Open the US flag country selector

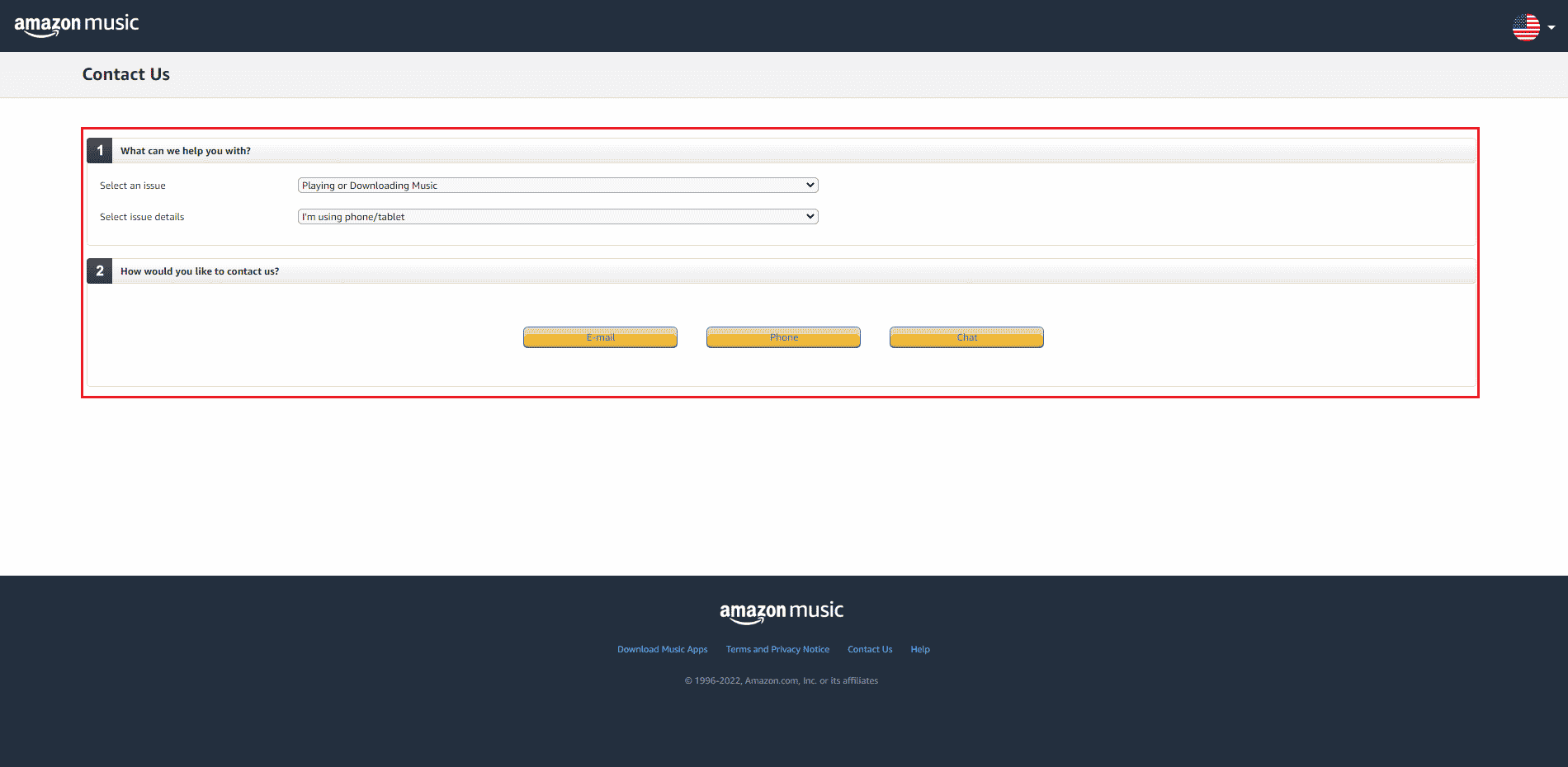pos(1526,27)
